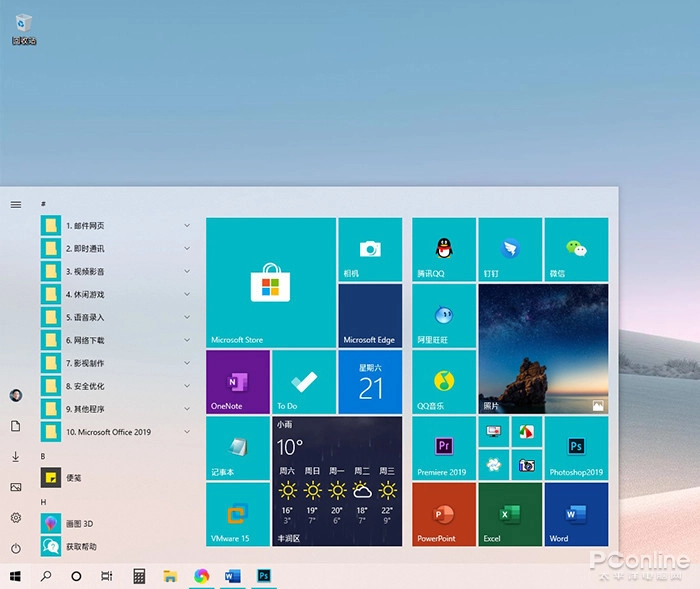
Task: Expand the 2. 即时通讯 folder chevron
Action: click(x=187, y=248)
